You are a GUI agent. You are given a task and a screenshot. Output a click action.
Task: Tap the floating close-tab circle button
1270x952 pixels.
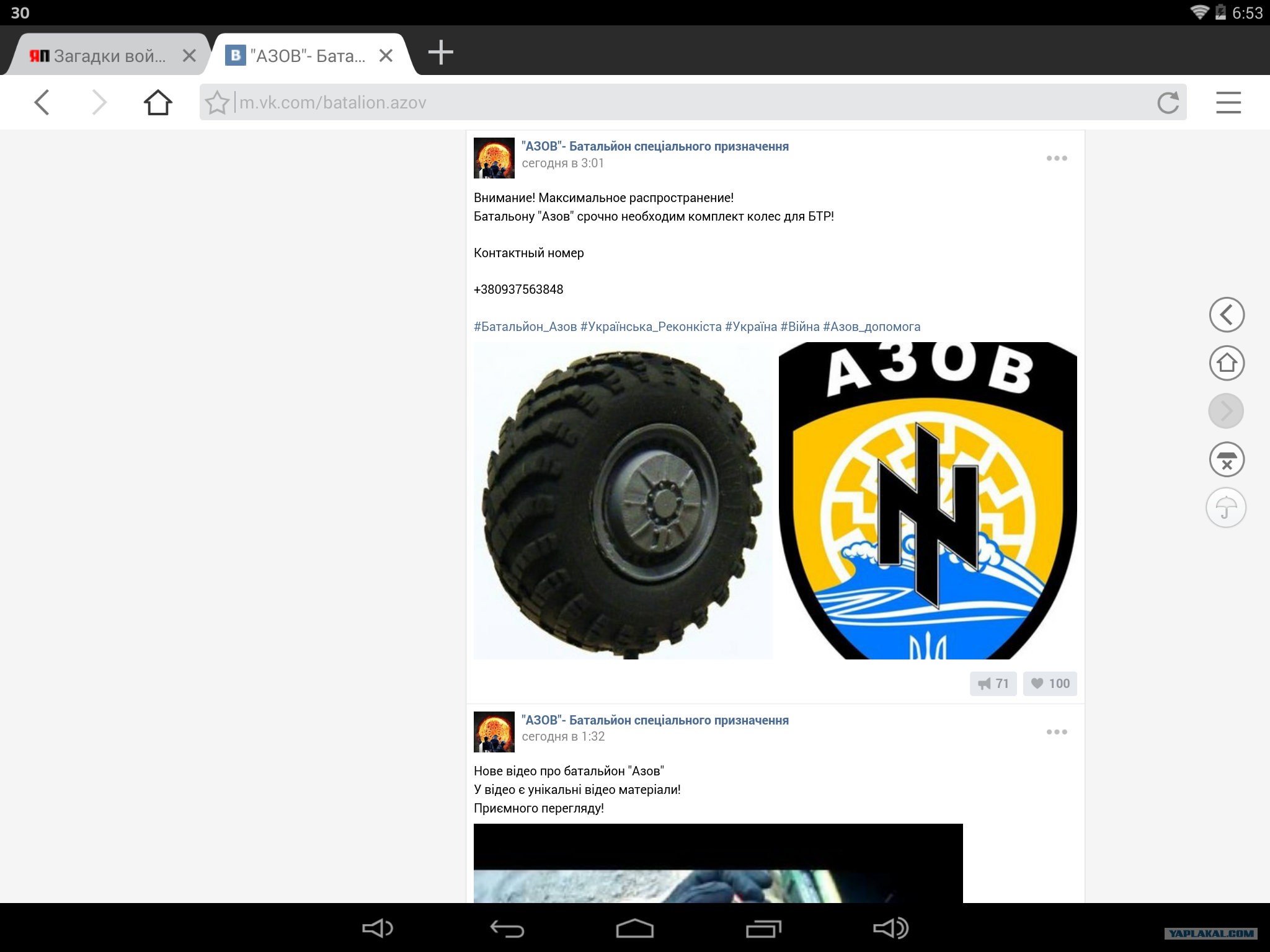1227,459
